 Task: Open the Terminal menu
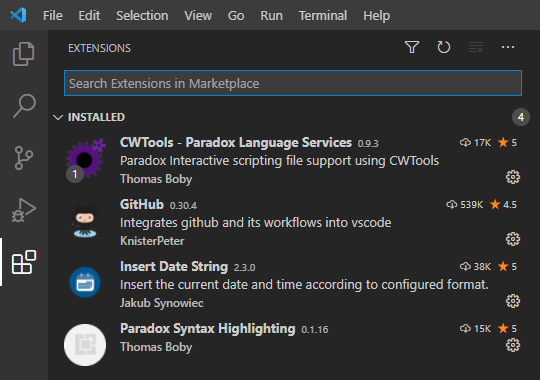pos(323,16)
